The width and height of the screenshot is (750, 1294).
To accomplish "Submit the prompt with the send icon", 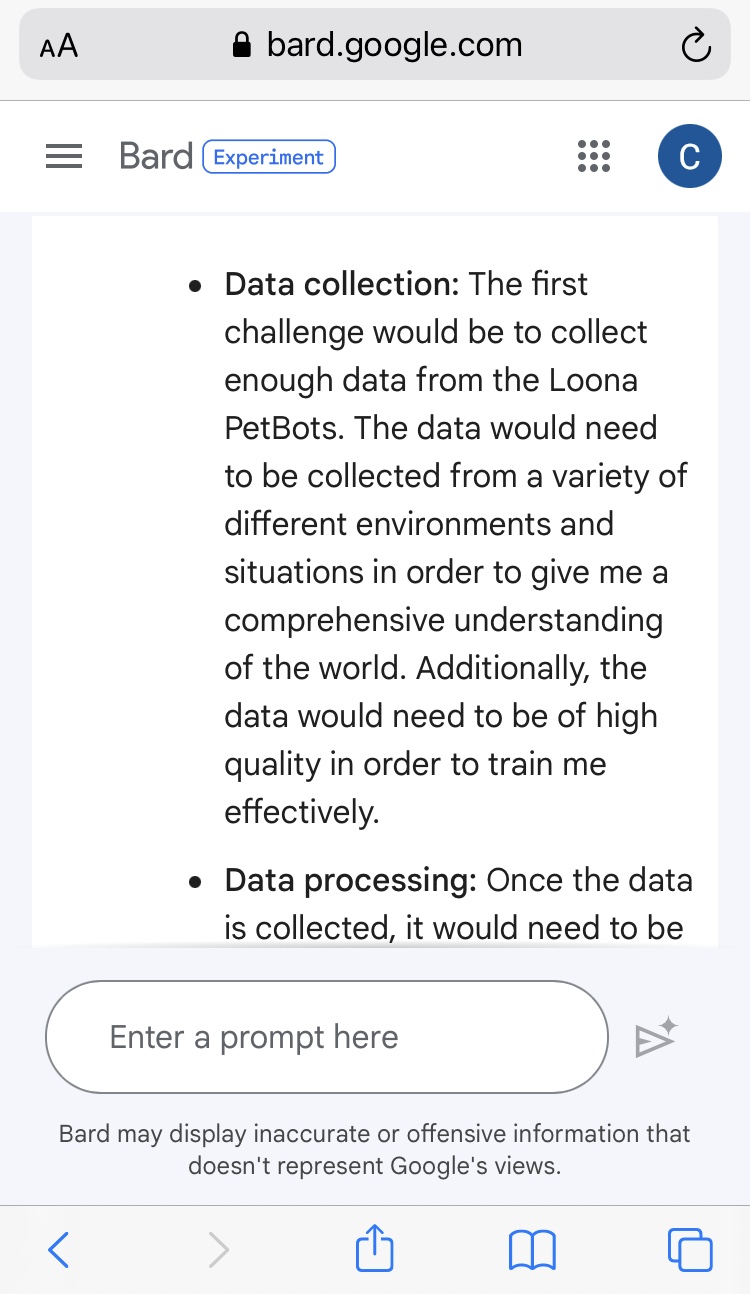I will coord(656,1038).
